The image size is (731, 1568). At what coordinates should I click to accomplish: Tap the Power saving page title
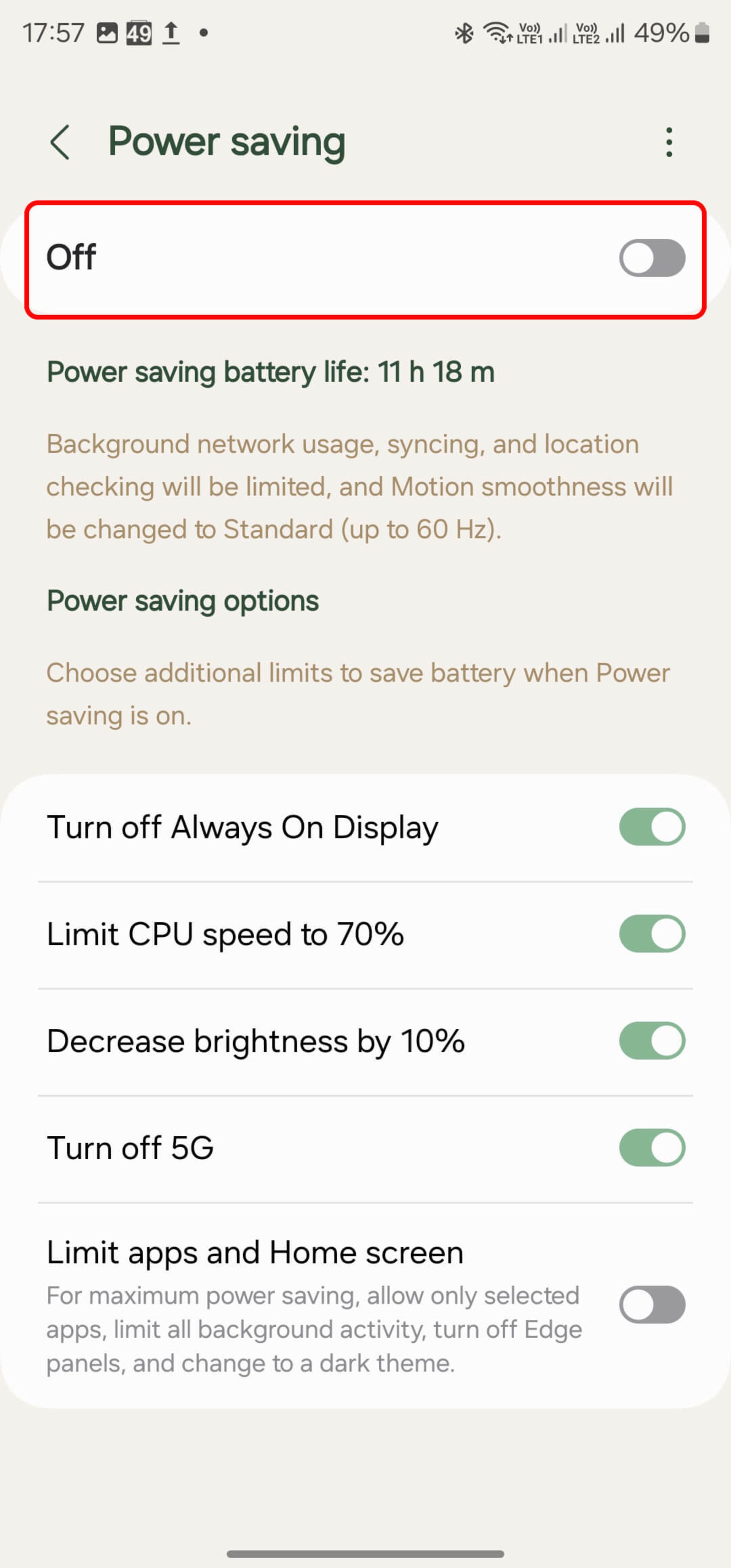(x=227, y=142)
